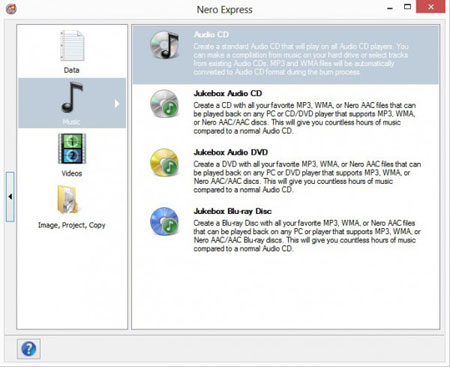The width and height of the screenshot is (450, 367).
Task: Collapse the side panel with left arrow
Action: [x=10, y=197]
